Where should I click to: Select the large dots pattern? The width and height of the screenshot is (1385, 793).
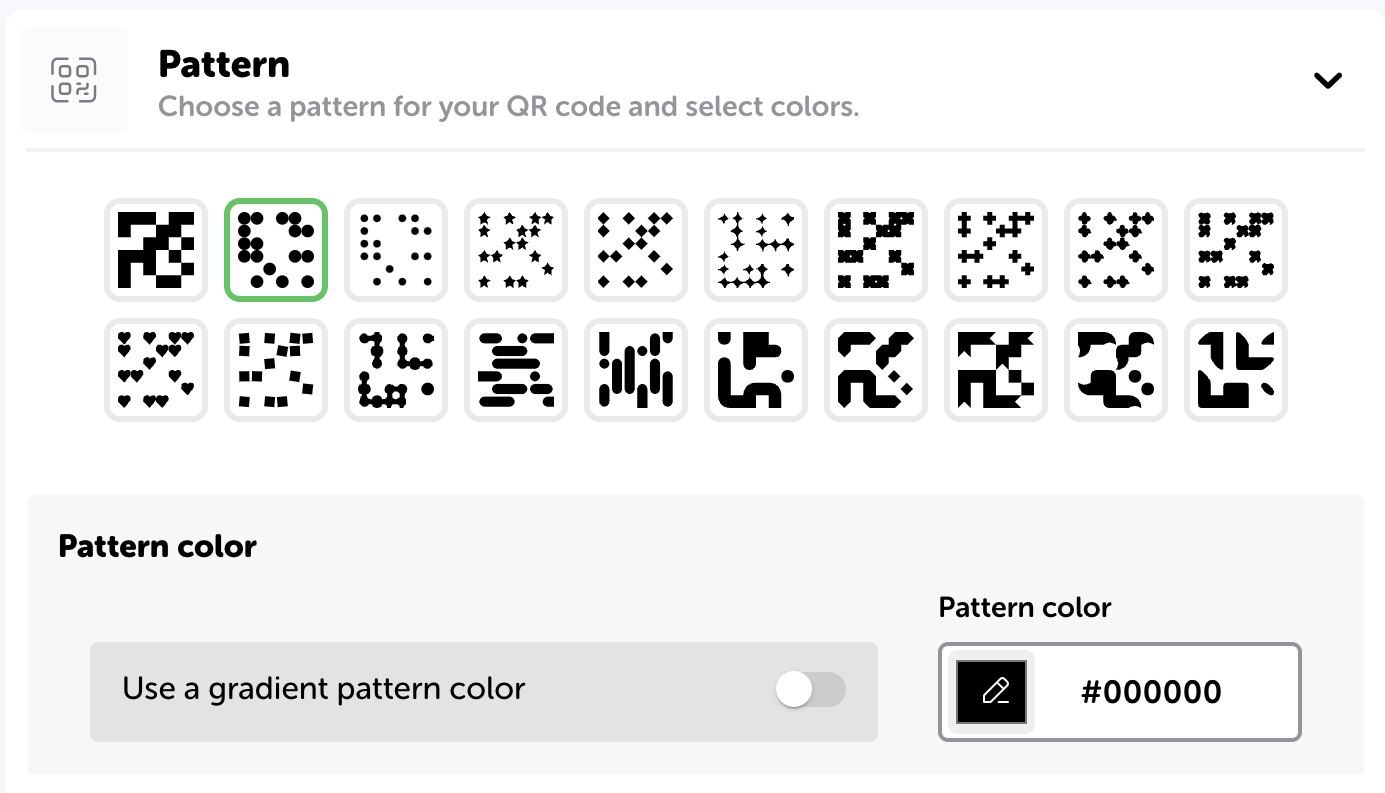click(x=276, y=250)
